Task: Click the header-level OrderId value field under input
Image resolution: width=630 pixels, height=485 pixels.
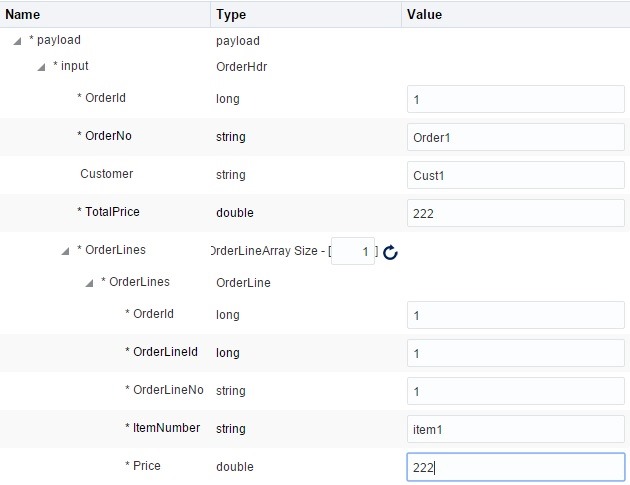Action: point(516,99)
